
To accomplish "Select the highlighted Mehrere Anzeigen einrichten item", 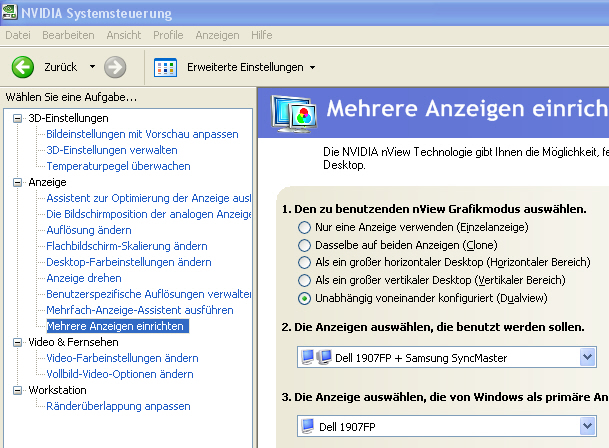I will 118,326.
